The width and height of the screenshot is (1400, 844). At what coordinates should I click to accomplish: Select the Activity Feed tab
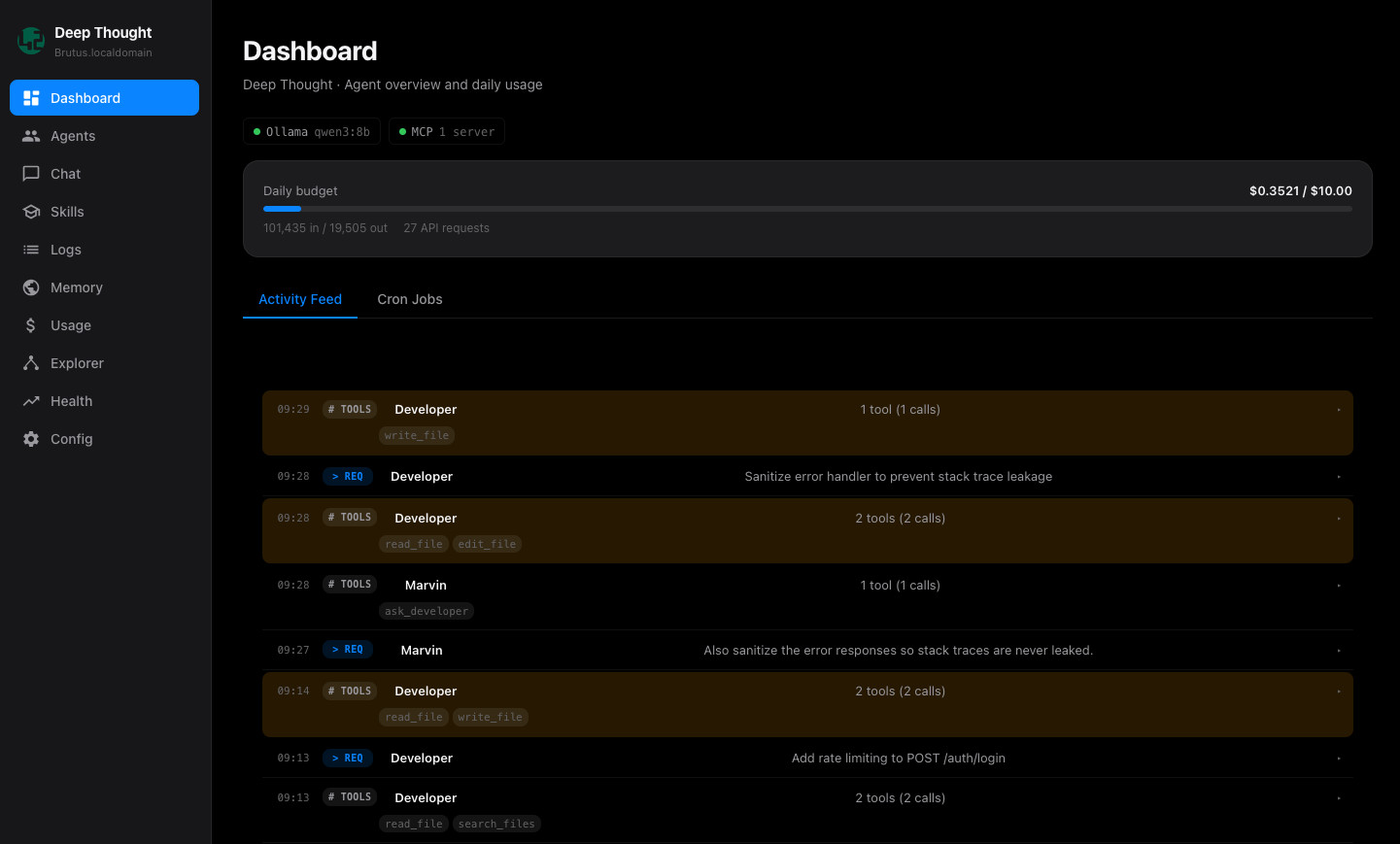[299, 299]
